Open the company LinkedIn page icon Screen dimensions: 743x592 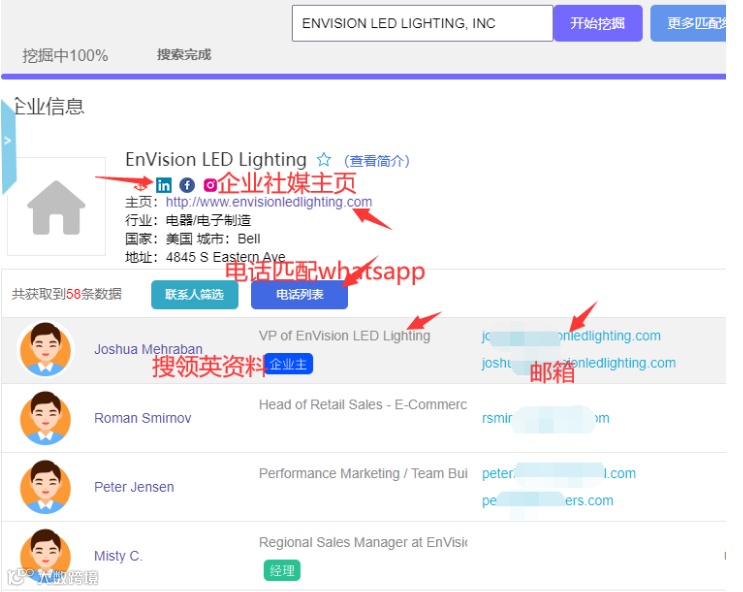(x=163, y=185)
